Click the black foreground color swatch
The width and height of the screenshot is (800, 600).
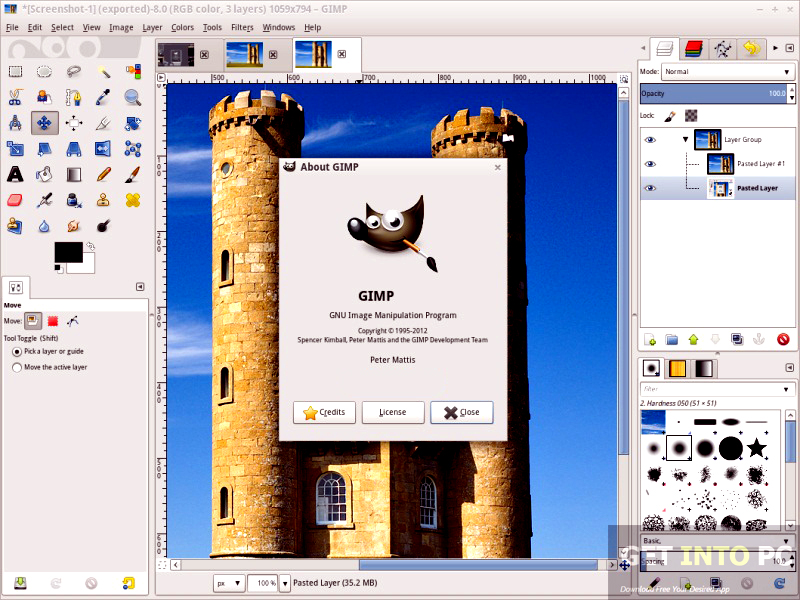(x=67, y=253)
